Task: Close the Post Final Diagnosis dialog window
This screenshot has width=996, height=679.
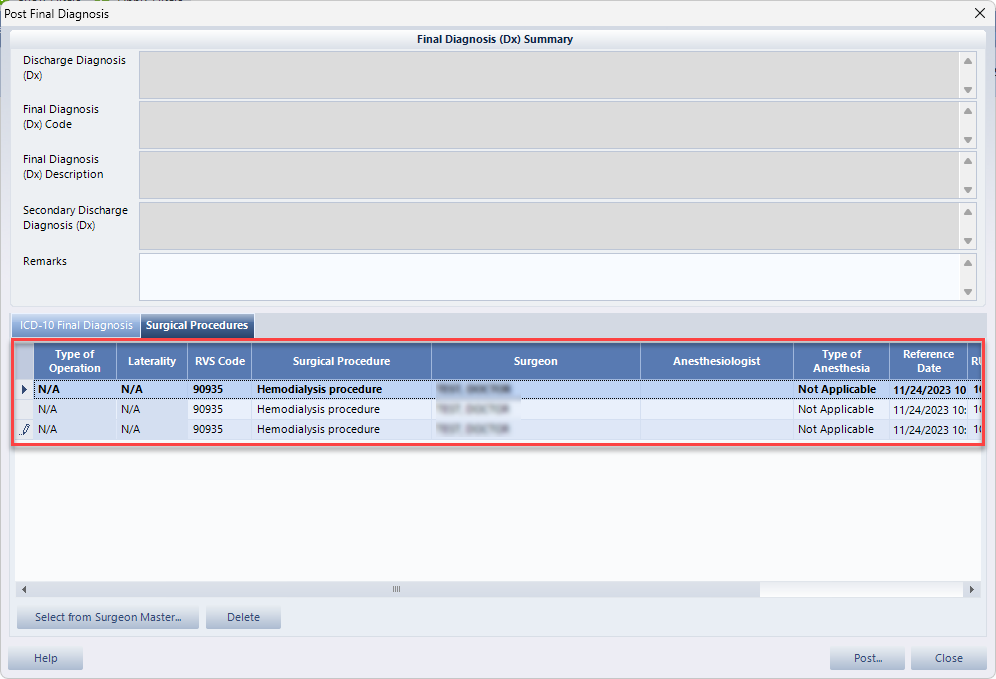Action: pyautogui.click(x=980, y=13)
